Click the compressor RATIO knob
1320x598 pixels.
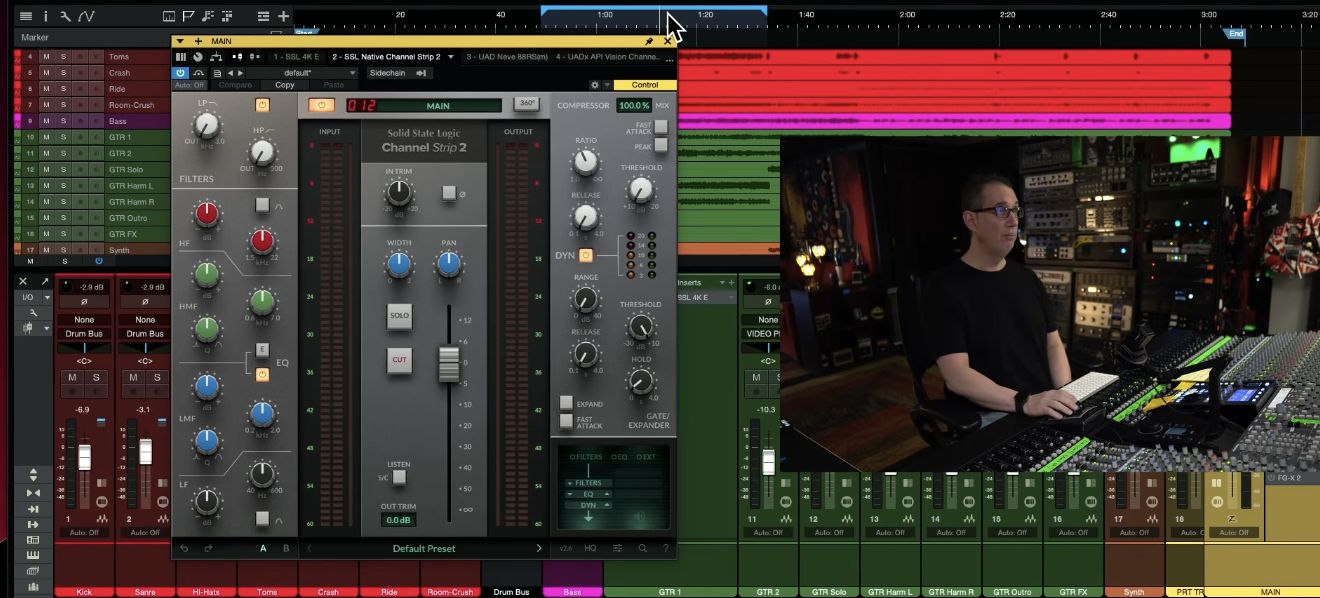[x=585, y=161]
